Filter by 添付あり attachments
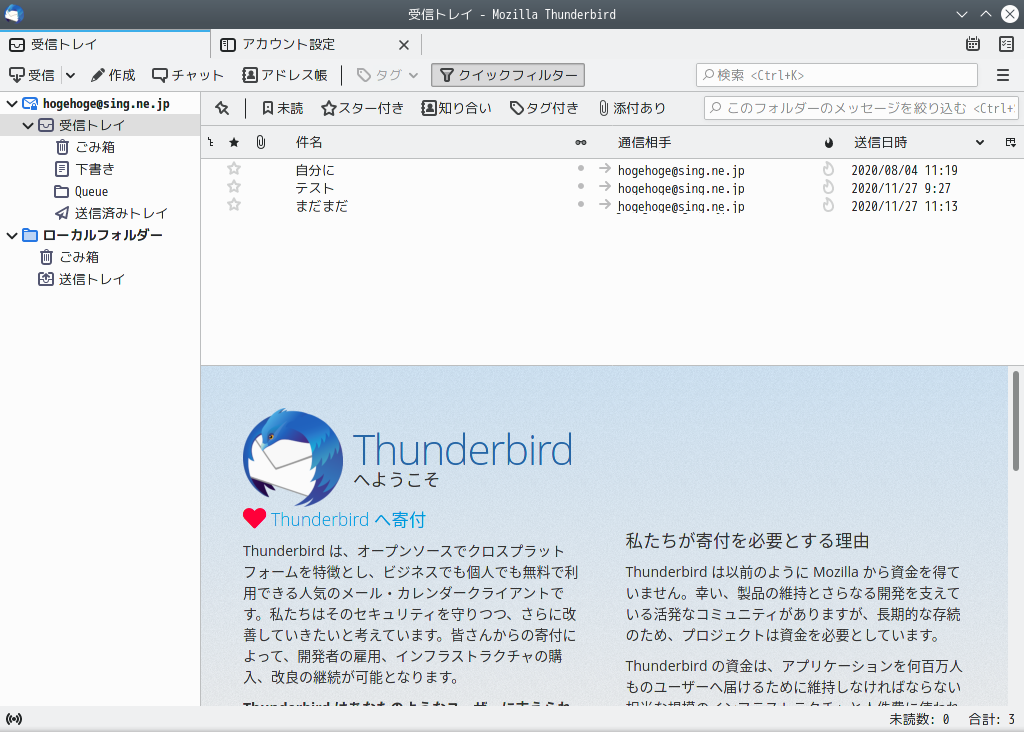Viewport: 1024px width, 732px height. (x=632, y=108)
